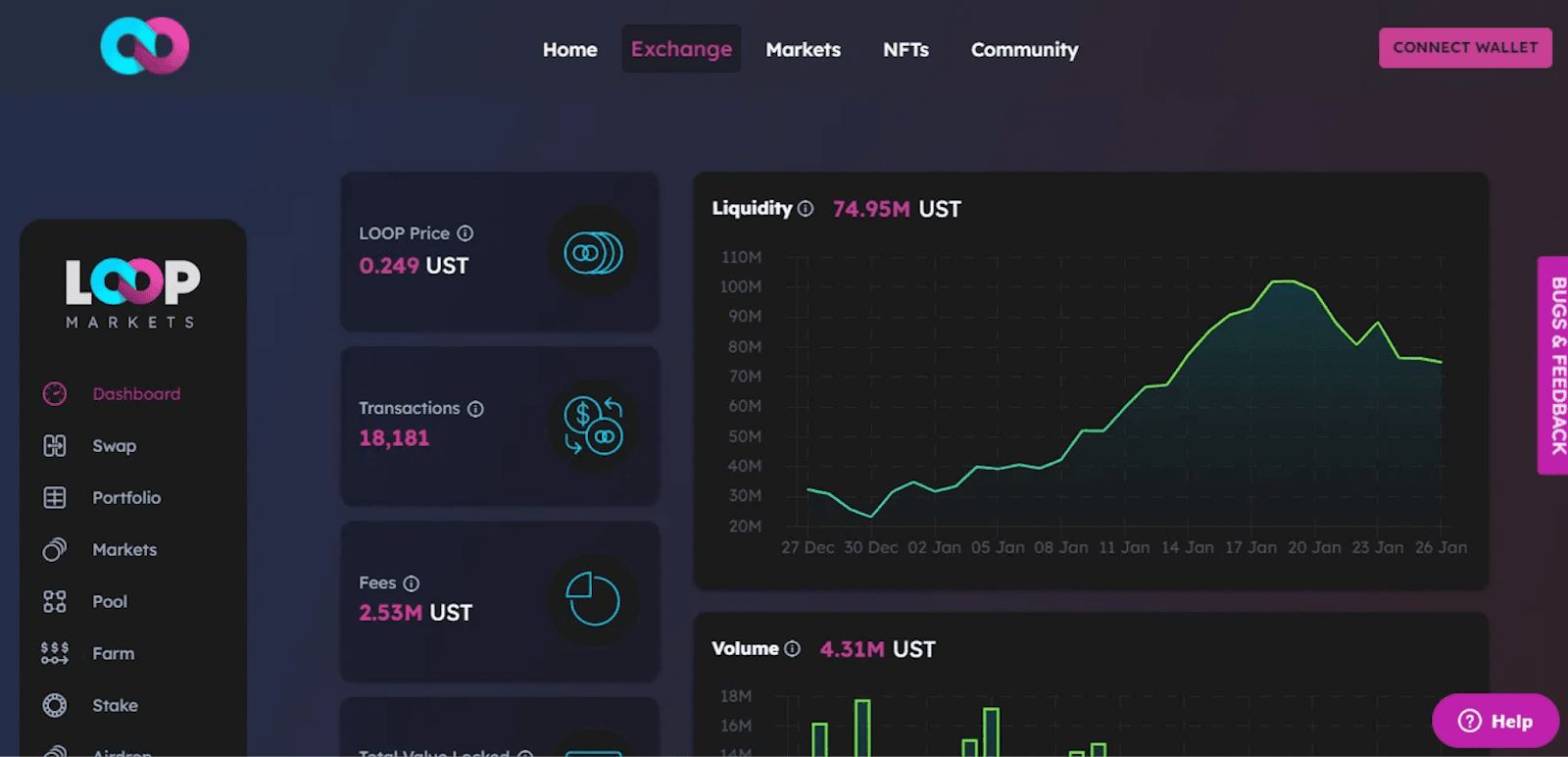
Task: Click the LOOP Price coins card icon
Action: click(593, 253)
